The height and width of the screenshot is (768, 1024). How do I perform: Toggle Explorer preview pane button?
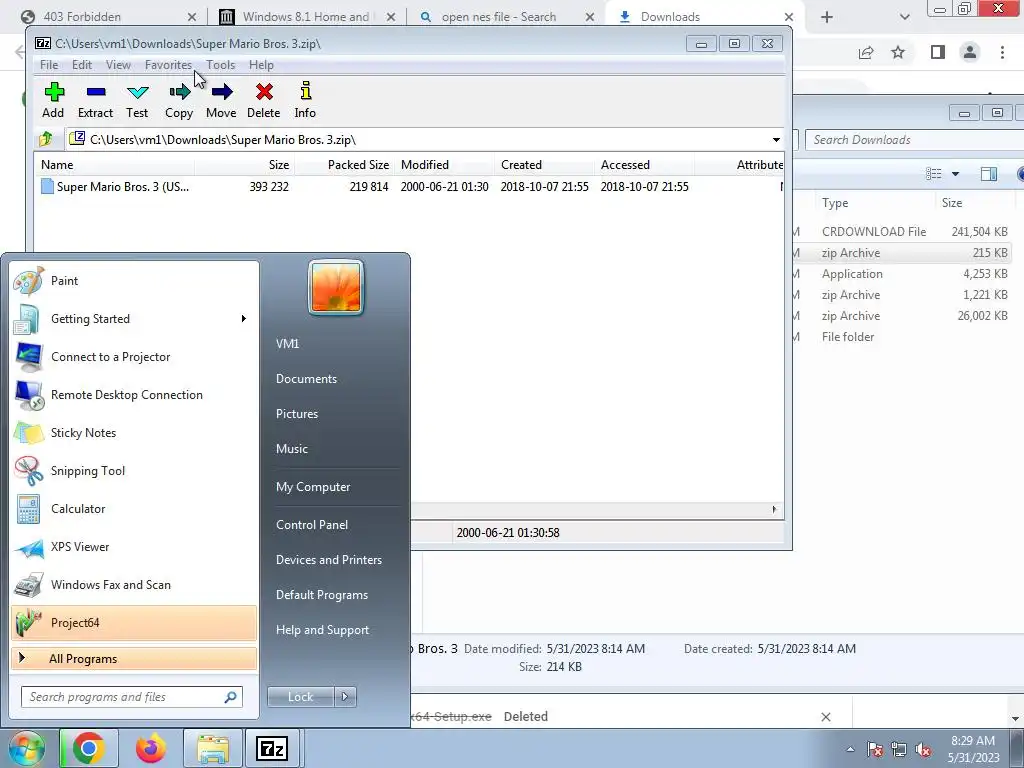pos(989,174)
